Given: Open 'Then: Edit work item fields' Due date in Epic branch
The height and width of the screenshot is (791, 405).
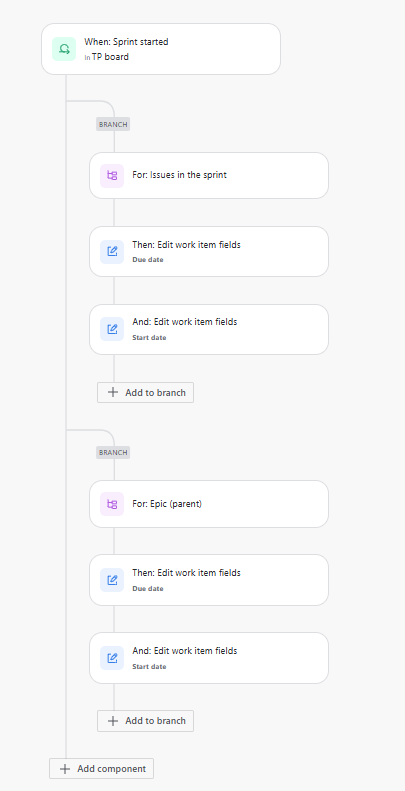Looking at the screenshot, I should pyautogui.click(x=209, y=580).
